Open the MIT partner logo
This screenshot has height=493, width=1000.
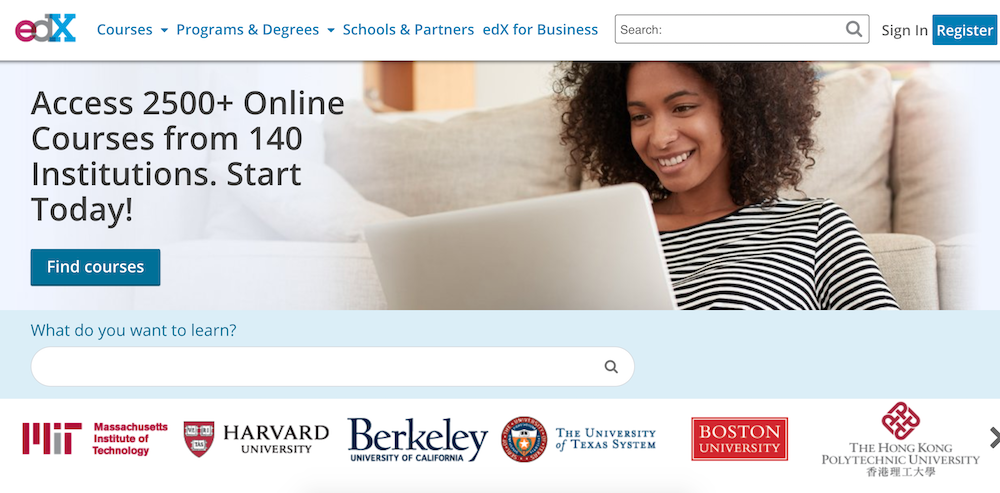[95, 439]
